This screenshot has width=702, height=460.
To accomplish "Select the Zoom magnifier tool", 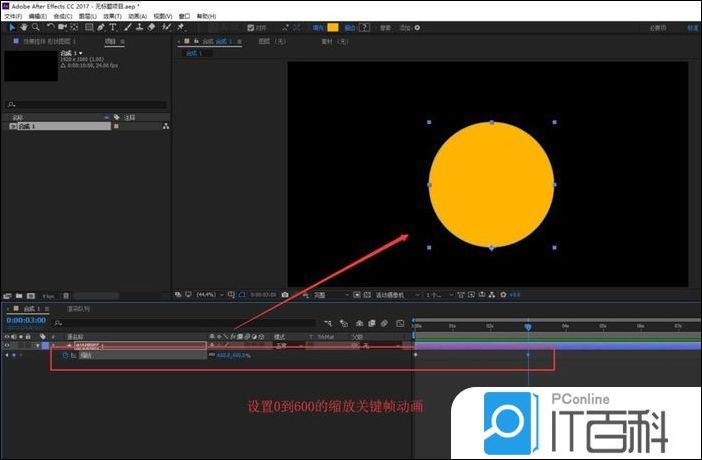I will (x=34, y=27).
